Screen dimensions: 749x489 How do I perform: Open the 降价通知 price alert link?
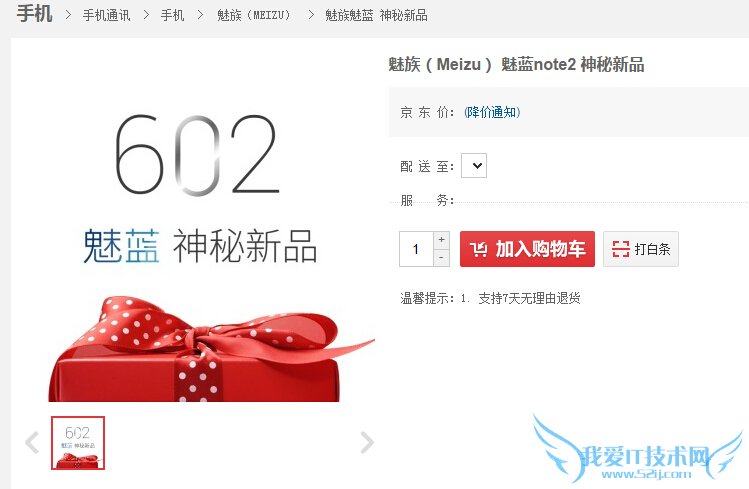(x=492, y=112)
